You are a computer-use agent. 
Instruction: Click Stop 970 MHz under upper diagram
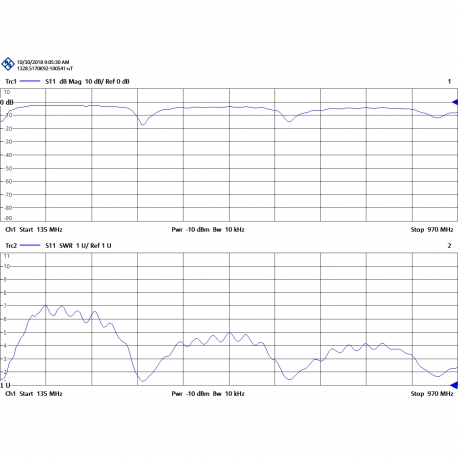pyautogui.click(x=432, y=229)
